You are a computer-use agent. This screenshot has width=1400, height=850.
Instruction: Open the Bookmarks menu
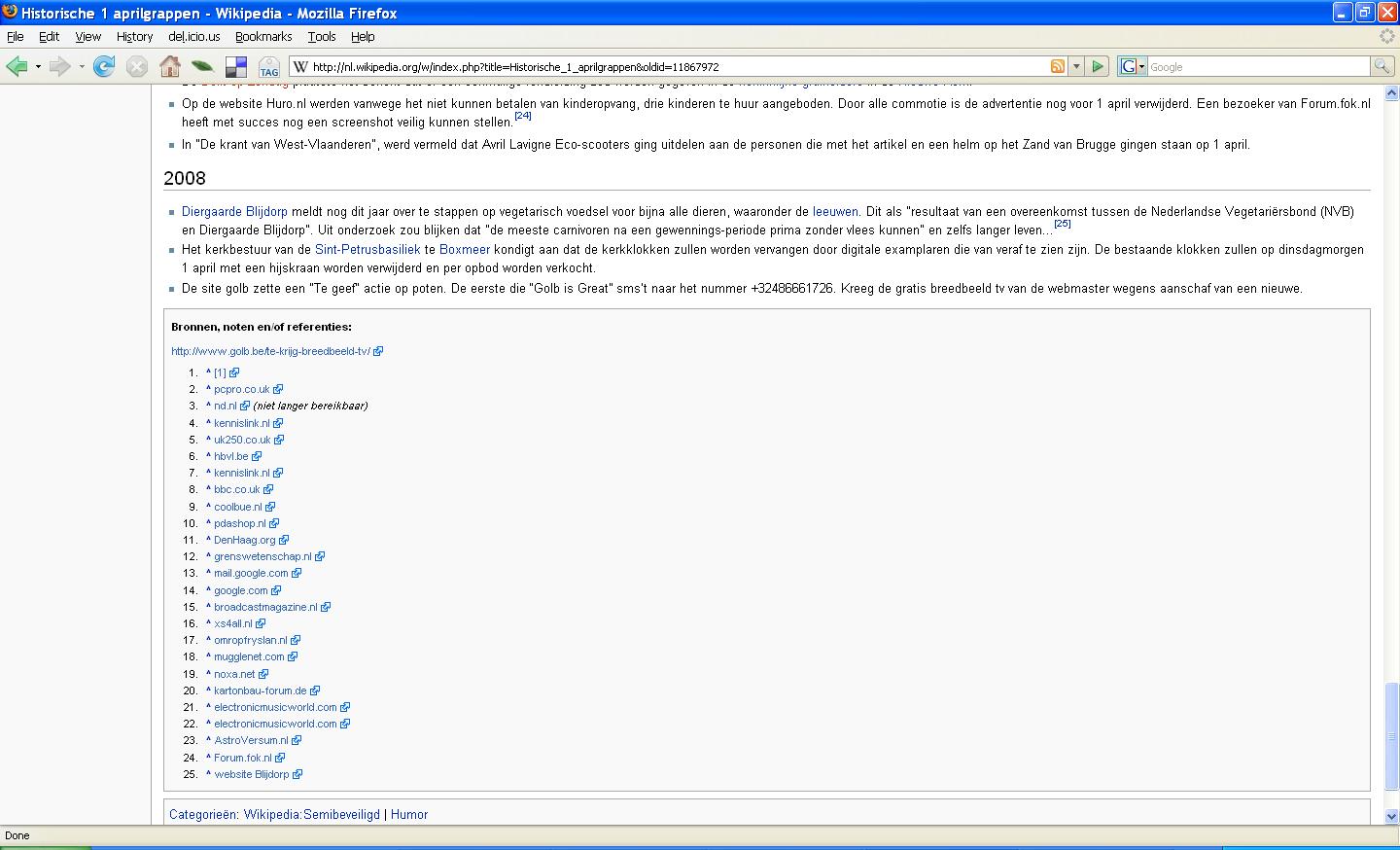[x=263, y=36]
